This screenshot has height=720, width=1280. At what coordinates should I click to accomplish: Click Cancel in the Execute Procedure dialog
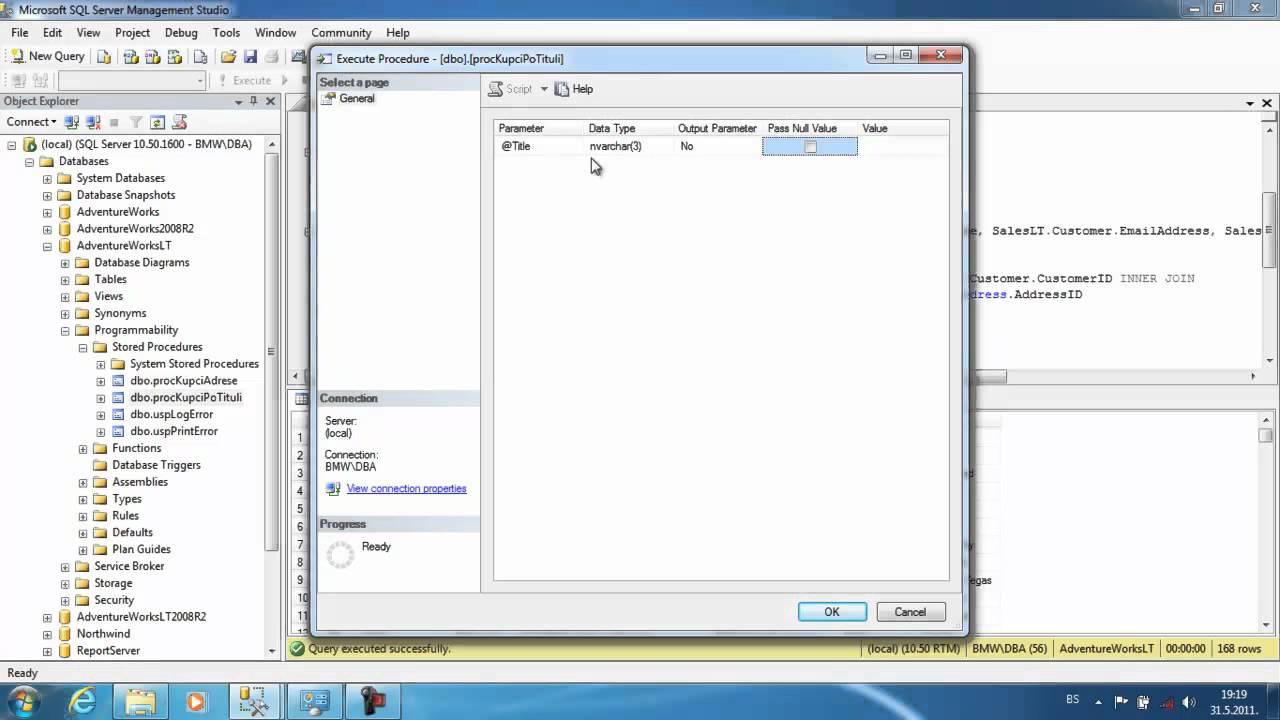point(910,612)
